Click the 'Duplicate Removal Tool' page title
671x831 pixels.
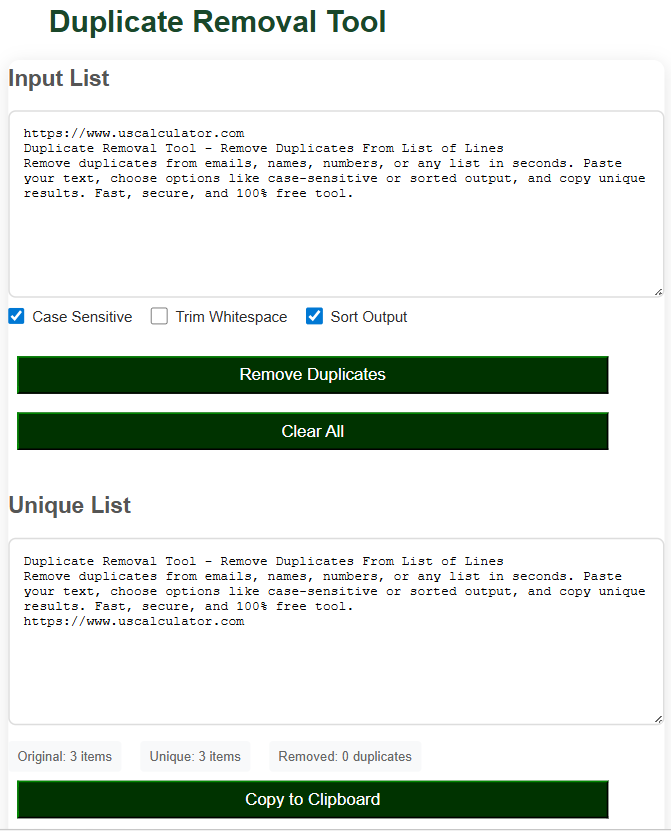pyautogui.click(x=217, y=22)
